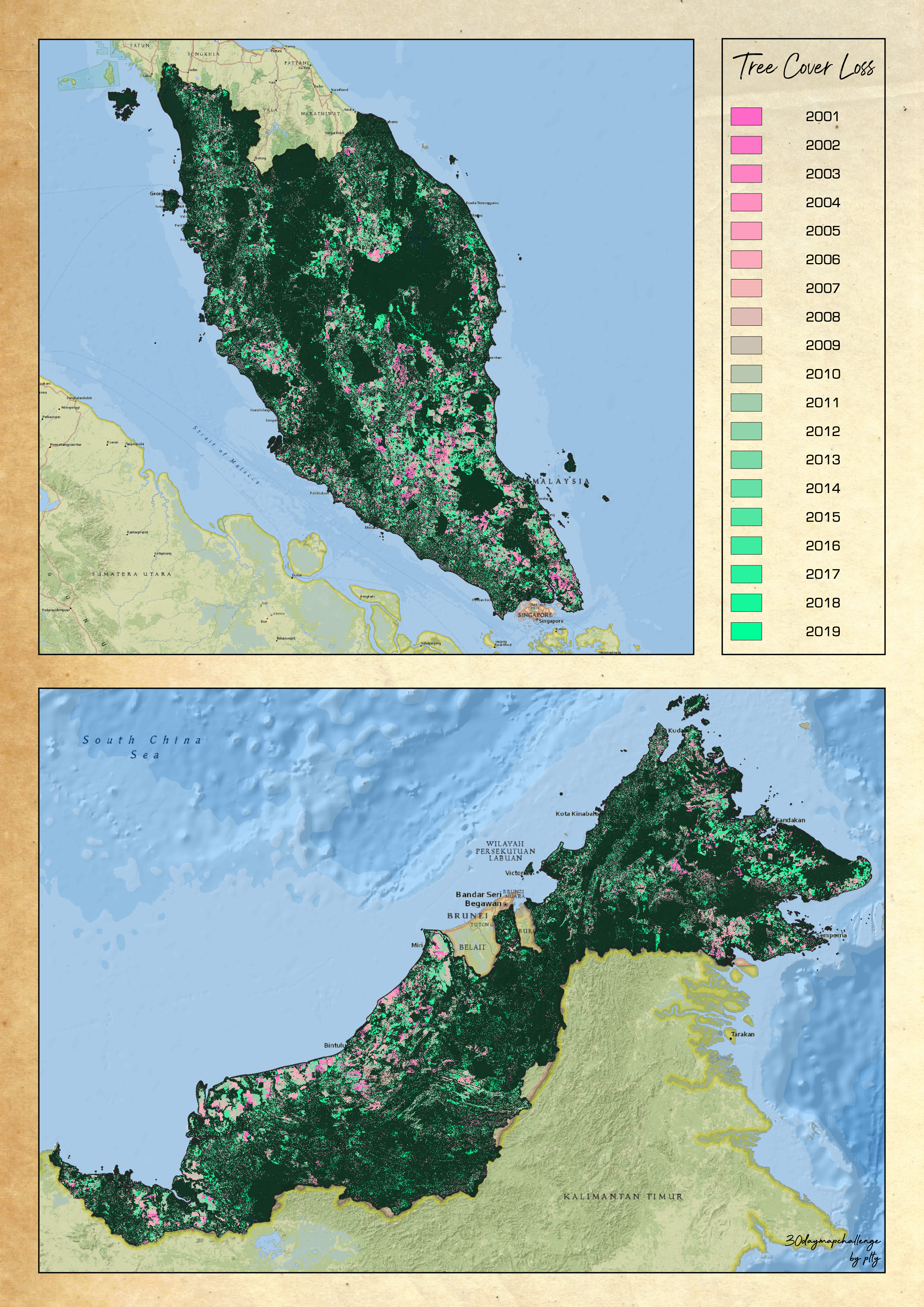Click the SUMATERA UTARA region label
924x1307 pixels.
(132, 574)
